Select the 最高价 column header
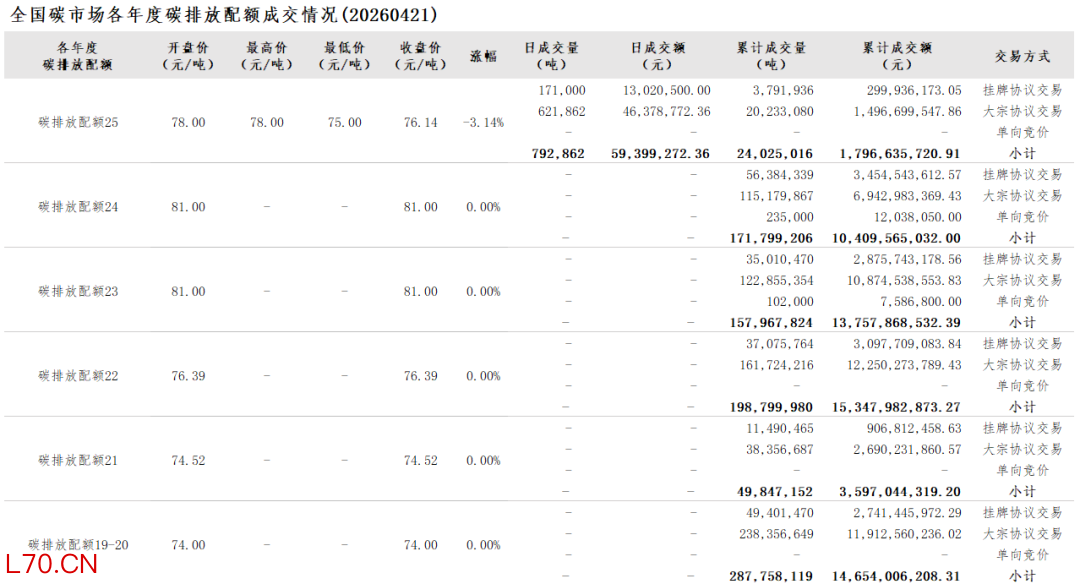 click(267, 56)
